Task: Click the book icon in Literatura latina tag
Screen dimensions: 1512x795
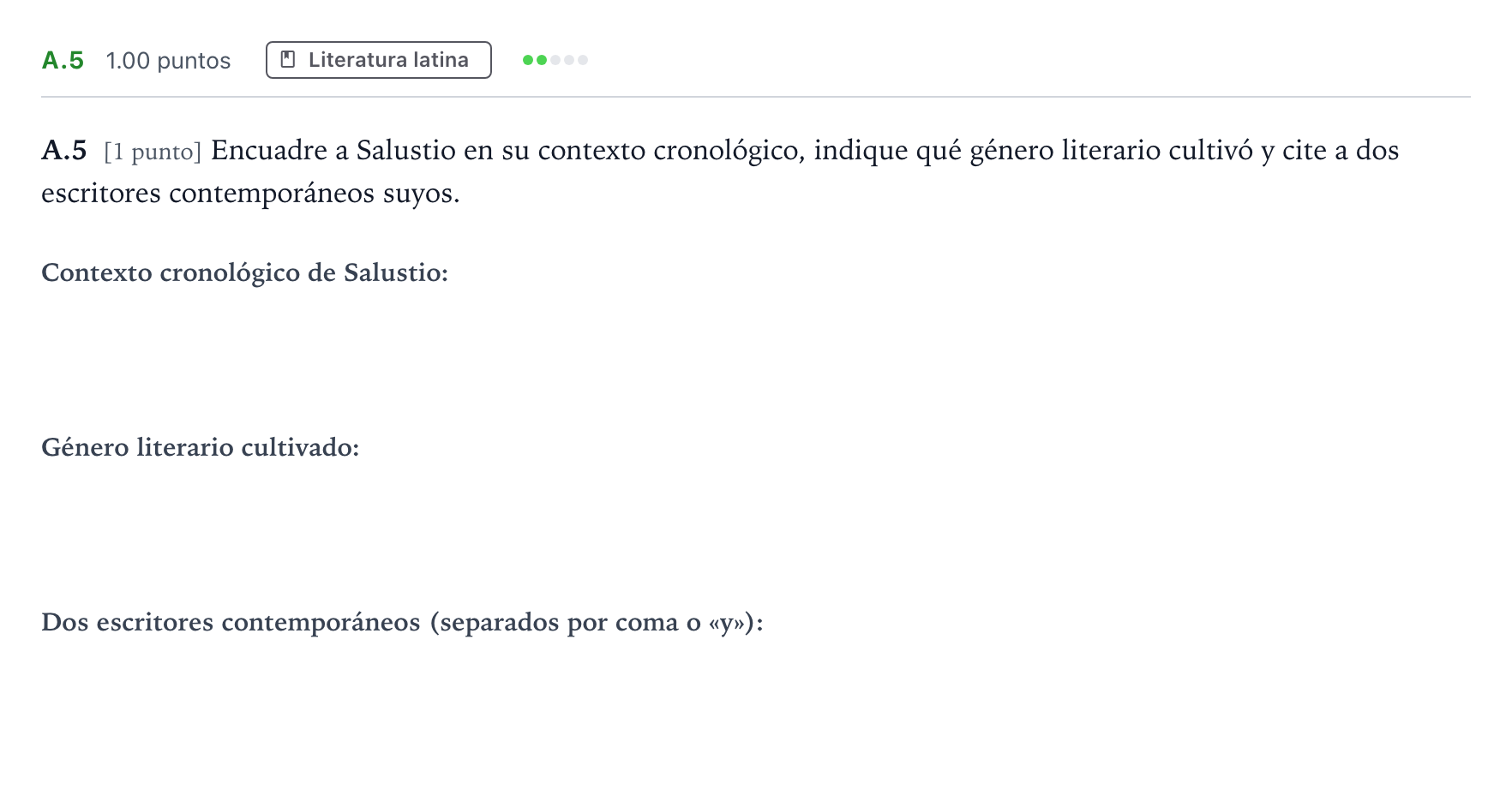Action: (288, 60)
